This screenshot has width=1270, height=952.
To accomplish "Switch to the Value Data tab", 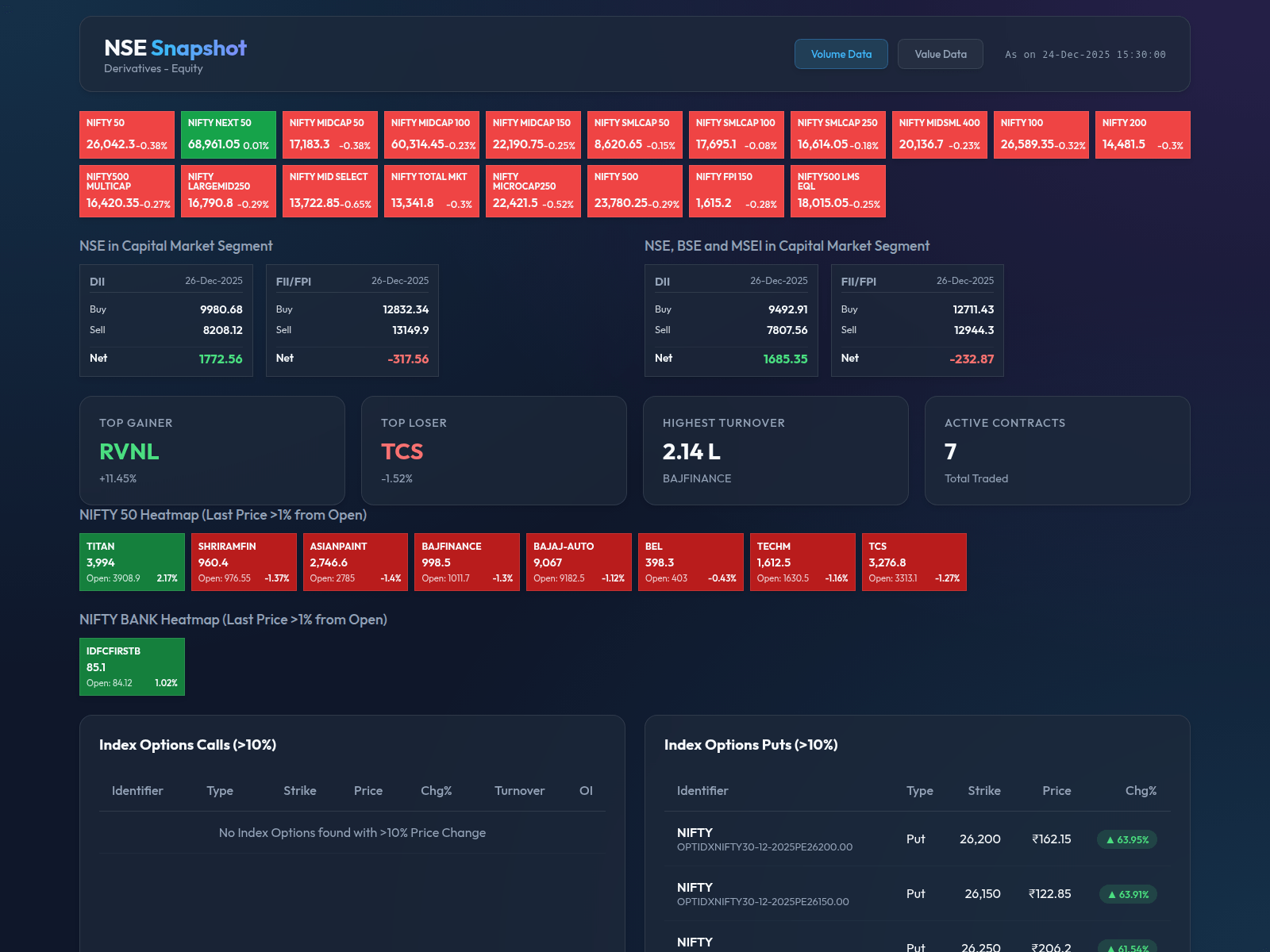I will (941, 54).
